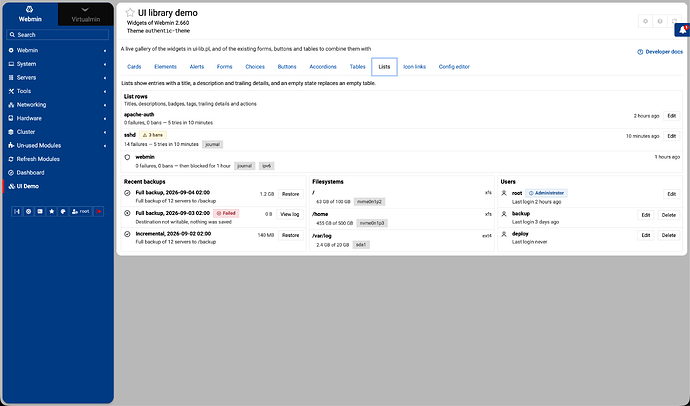
Task: Expand the Cluster sidebar category arrow
Action: tap(105, 132)
